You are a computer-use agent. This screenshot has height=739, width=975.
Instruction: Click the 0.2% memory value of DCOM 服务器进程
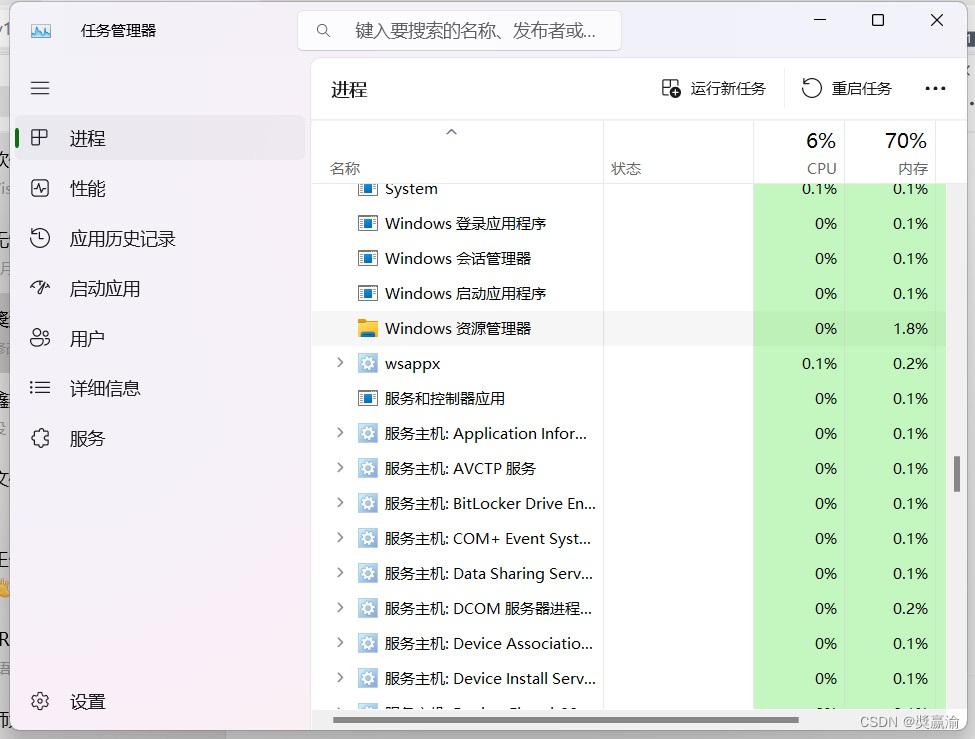[910, 608]
